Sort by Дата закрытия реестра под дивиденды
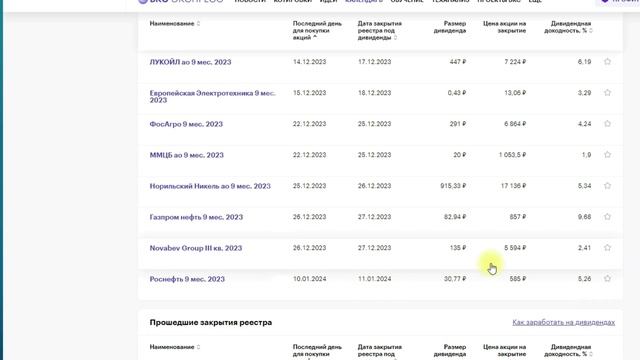 [380, 30]
